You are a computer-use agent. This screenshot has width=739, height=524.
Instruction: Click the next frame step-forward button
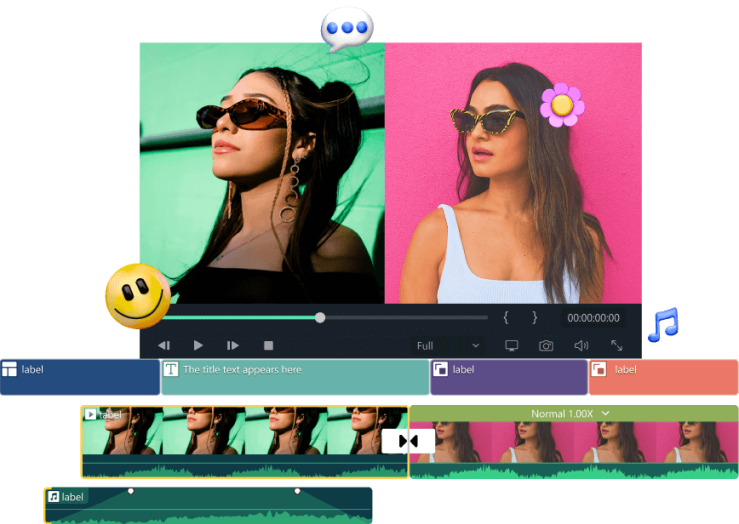[x=232, y=345]
